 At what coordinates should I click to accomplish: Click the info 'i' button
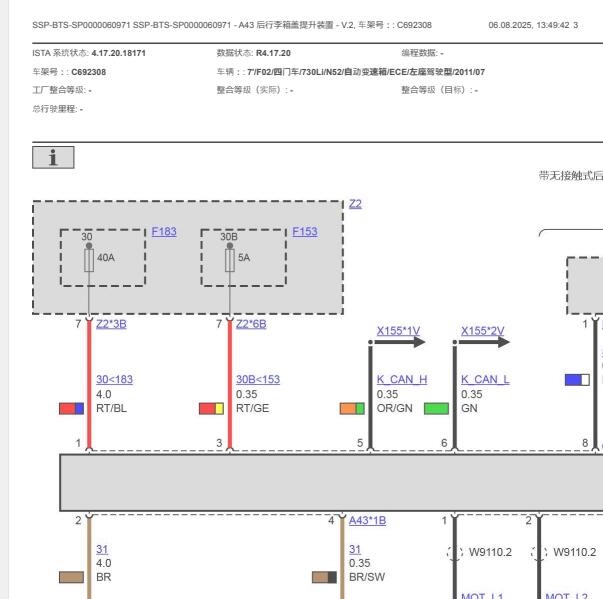[53, 157]
